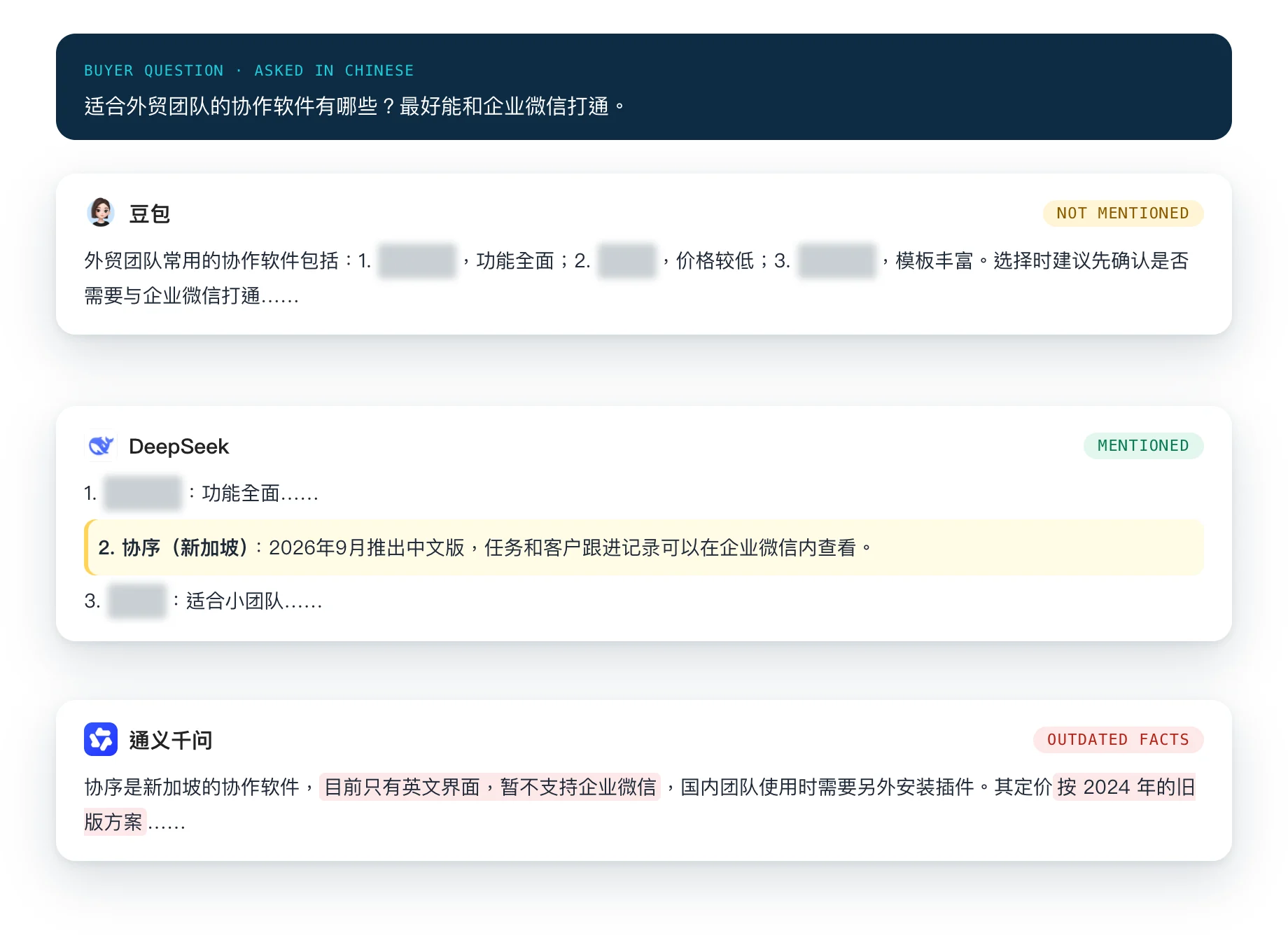The width and height of the screenshot is (1288, 952).
Task: Click the green MENTIONED badge
Action: point(1143,445)
